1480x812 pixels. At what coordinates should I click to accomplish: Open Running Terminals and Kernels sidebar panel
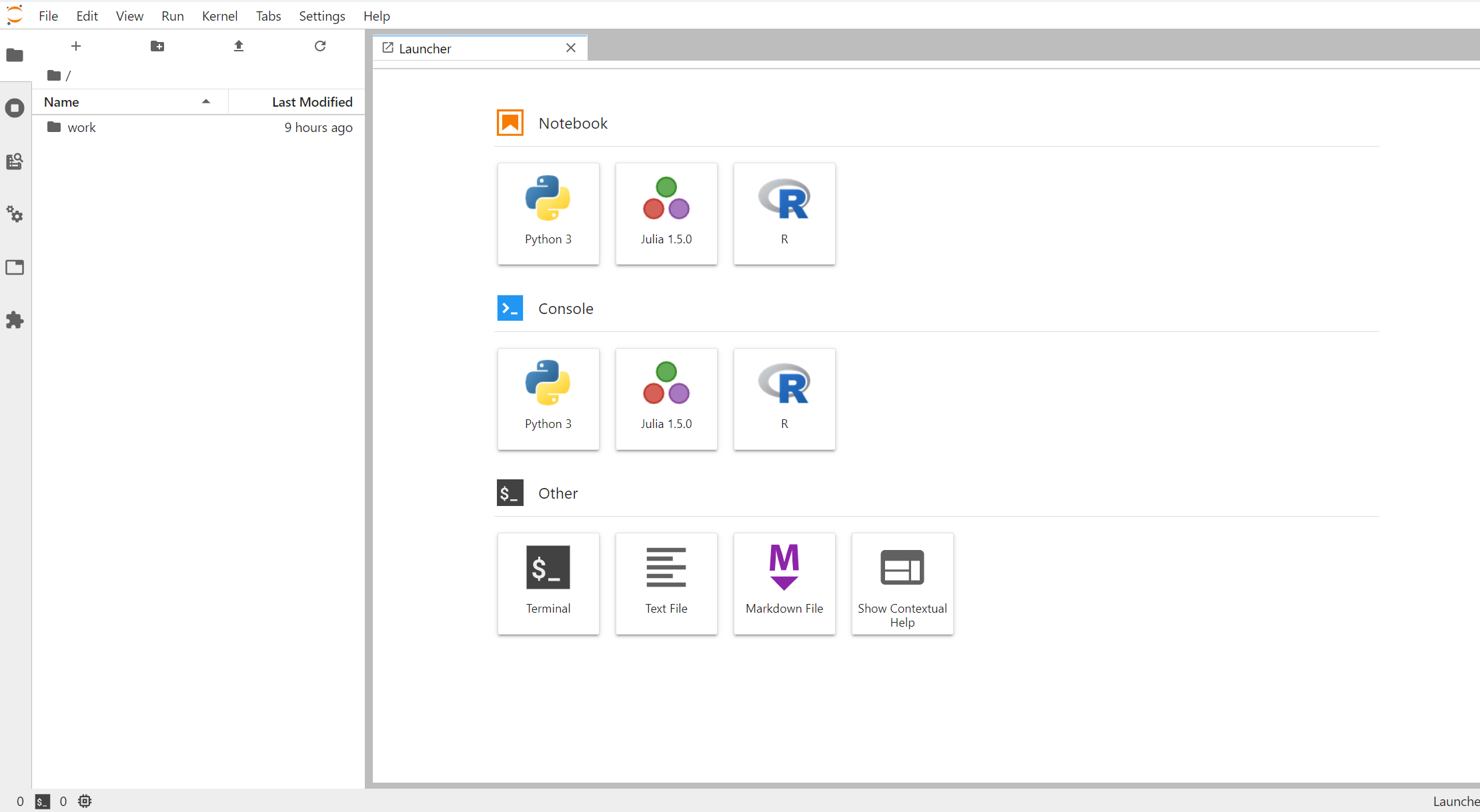coord(15,108)
